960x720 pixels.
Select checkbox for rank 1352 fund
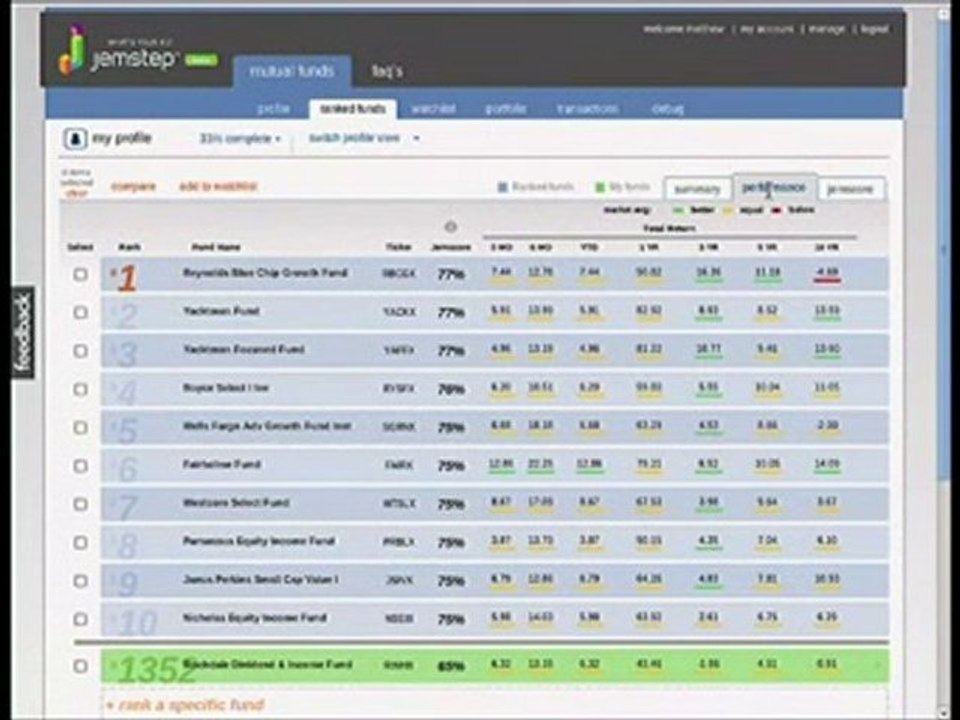[x=80, y=666]
